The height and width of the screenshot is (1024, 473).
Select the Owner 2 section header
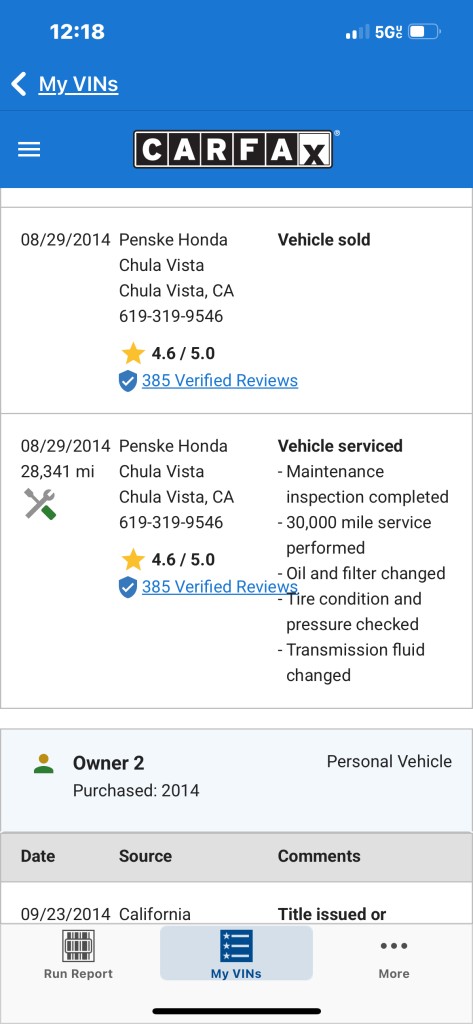coord(236,776)
